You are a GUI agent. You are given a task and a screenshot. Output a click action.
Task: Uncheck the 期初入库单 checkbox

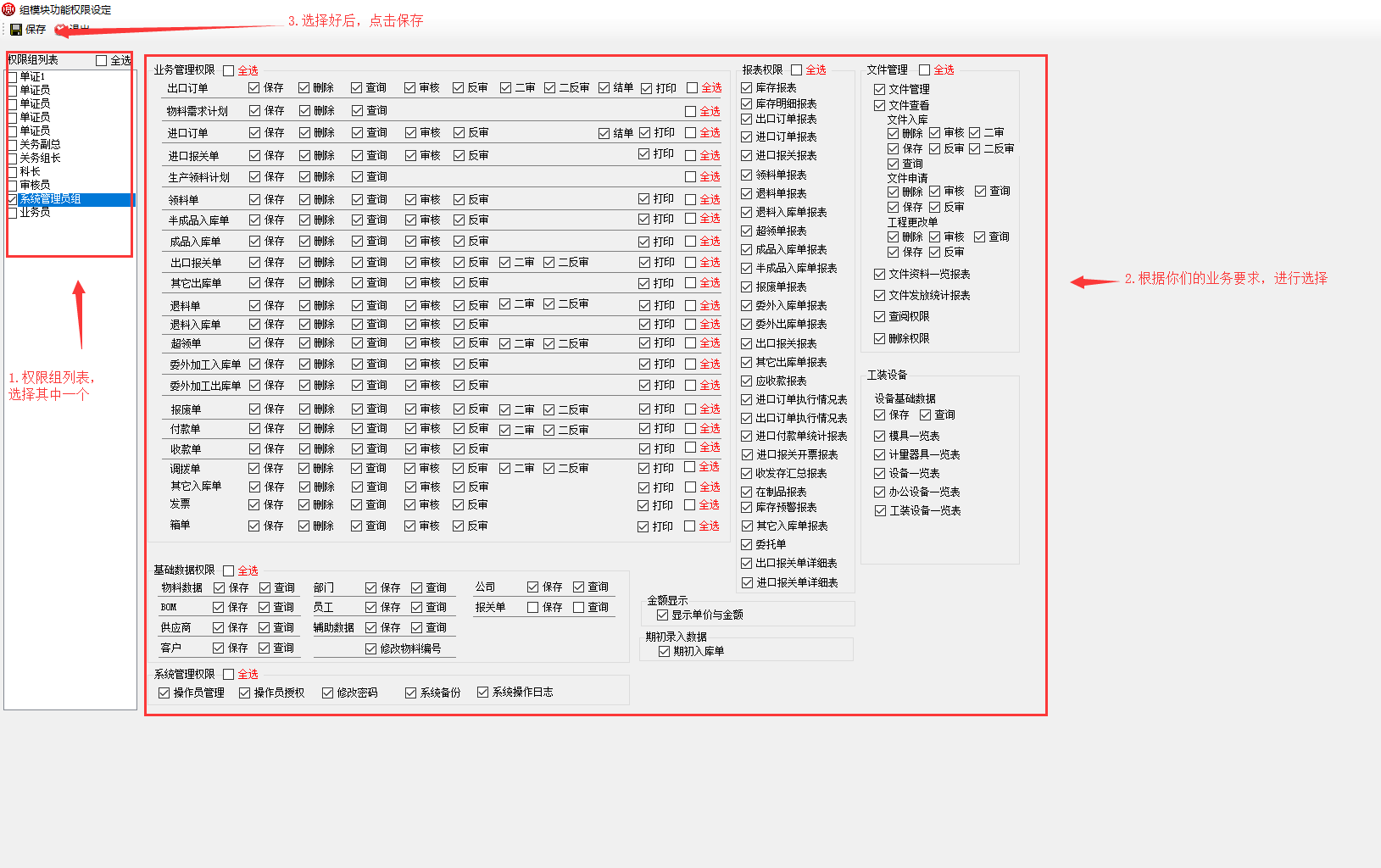point(665,651)
